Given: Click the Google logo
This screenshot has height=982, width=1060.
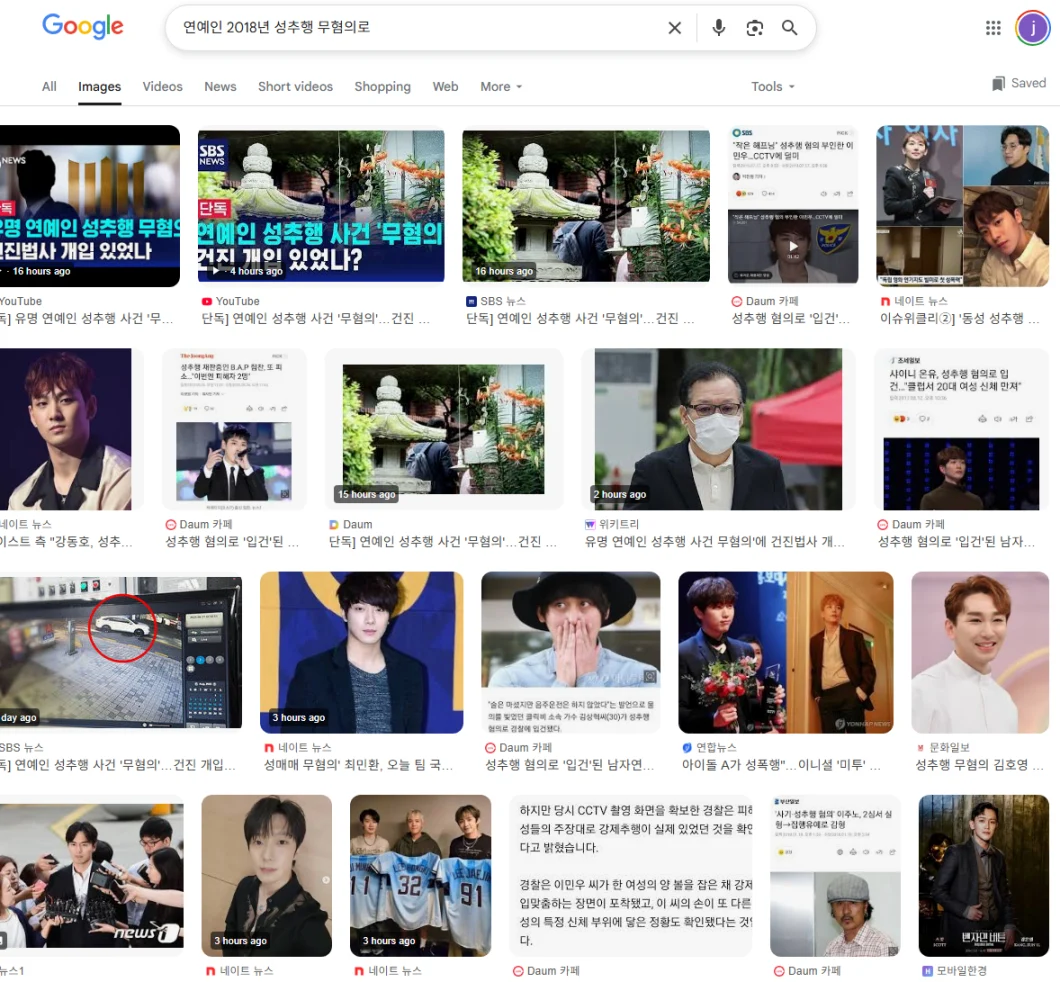Looking at the screenshot, I should pyautogui.click(x=82, y=27).
